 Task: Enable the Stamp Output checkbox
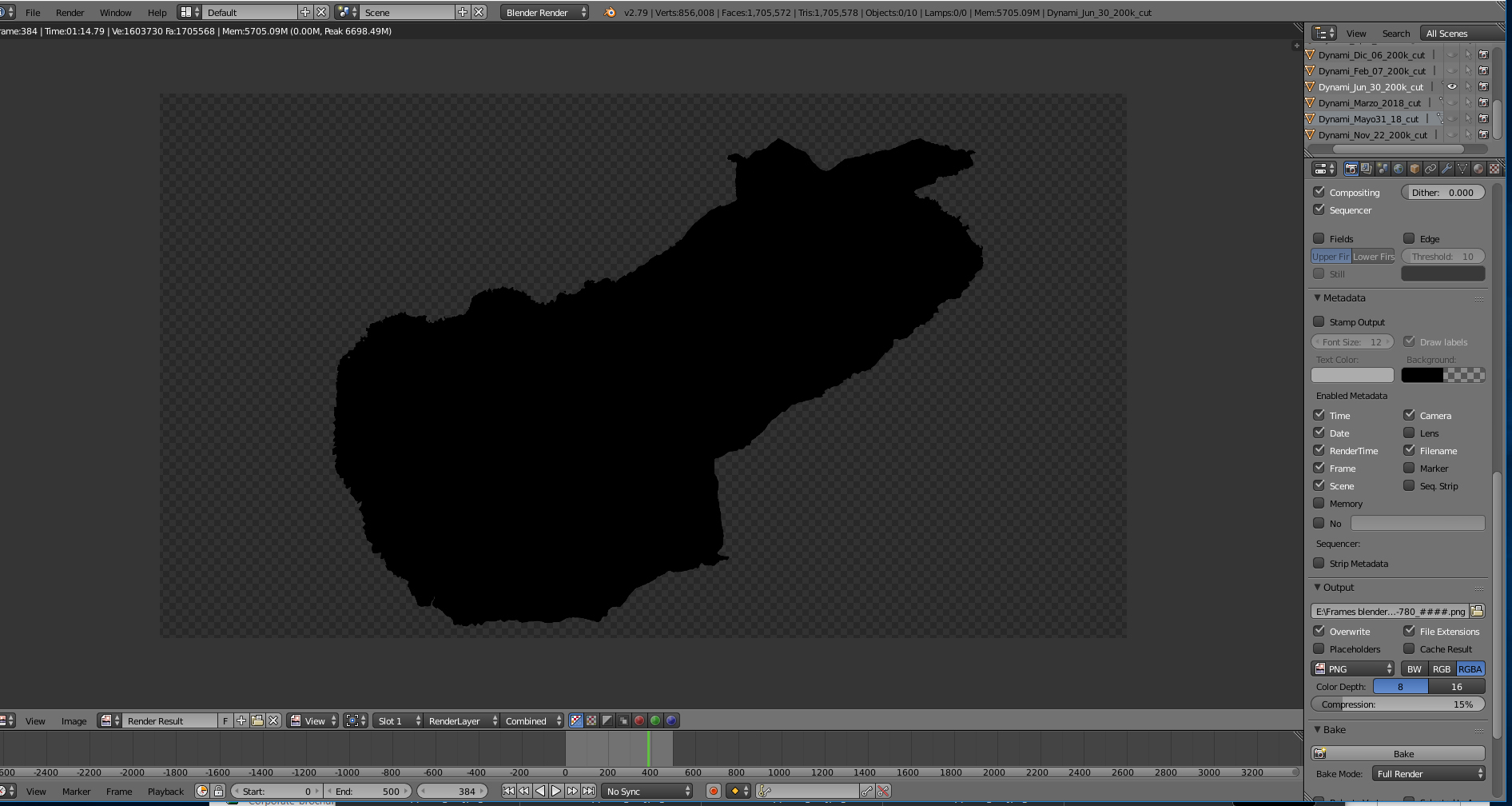pyautogui.click(x=1319, y=321)
